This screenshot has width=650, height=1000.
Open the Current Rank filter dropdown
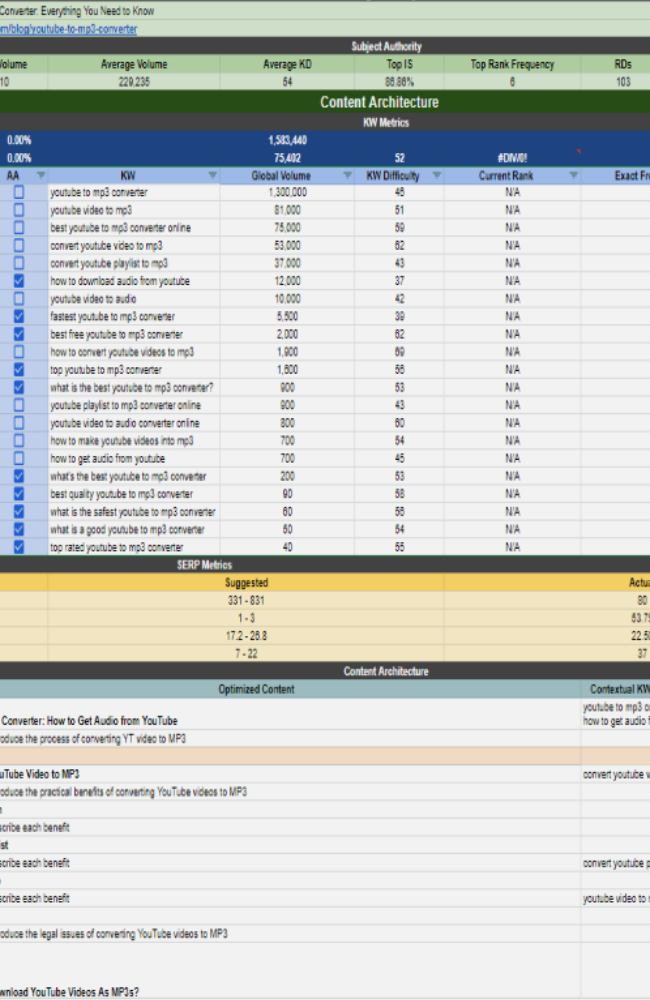[573, 175]
